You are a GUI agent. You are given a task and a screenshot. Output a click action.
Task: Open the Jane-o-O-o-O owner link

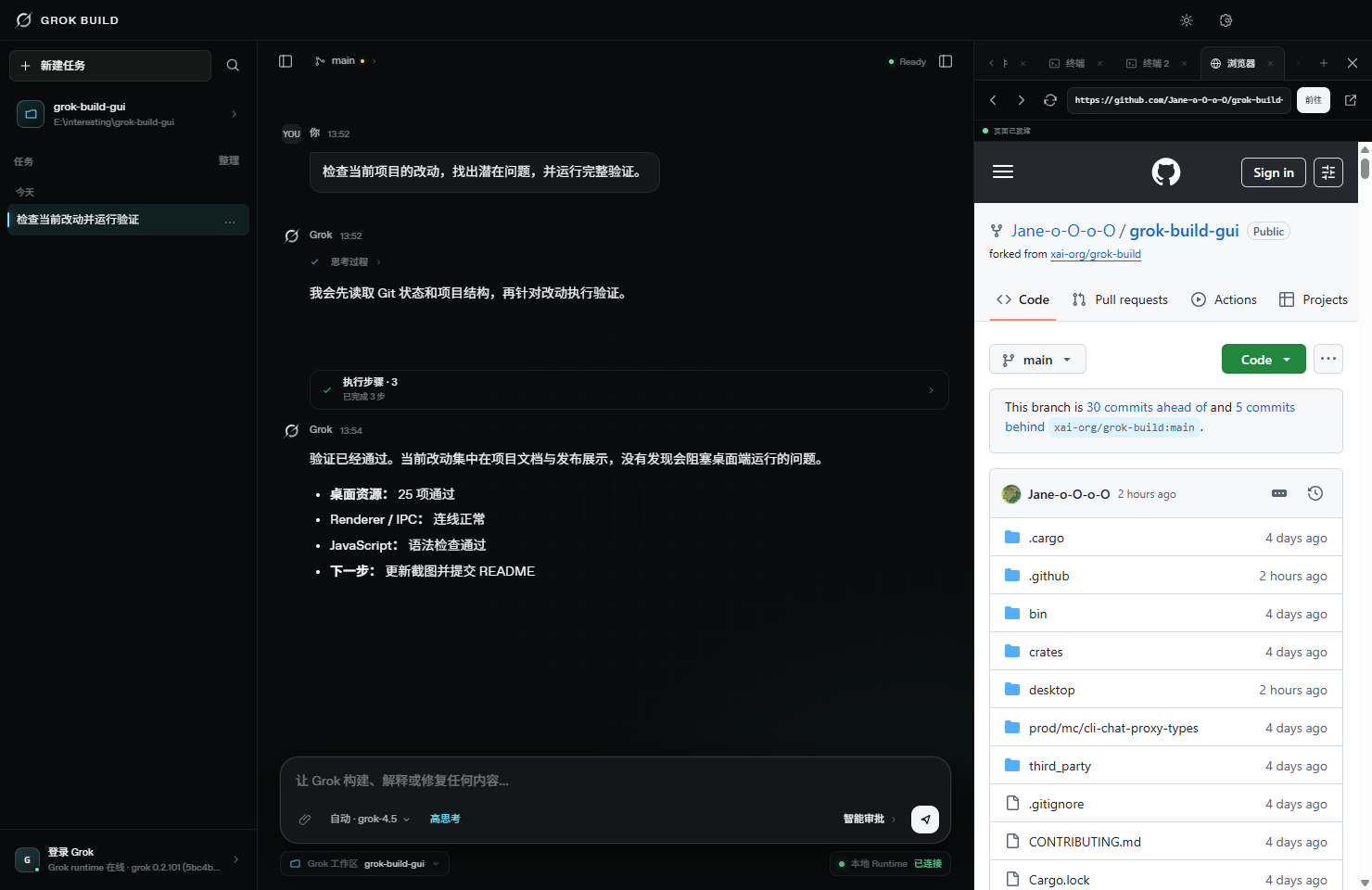tap(1063, 231)
